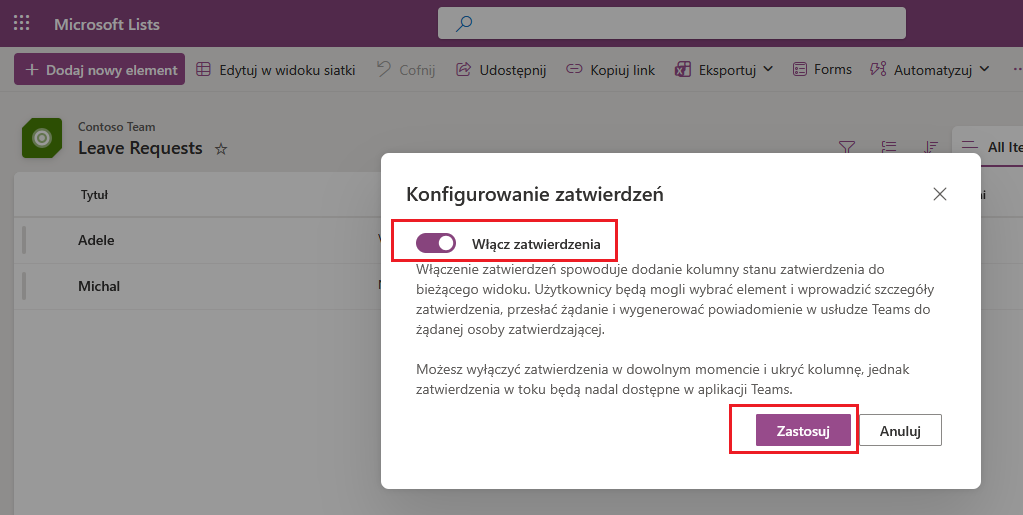
Task: Click the group by icon
Action: (x=889, y=147)
